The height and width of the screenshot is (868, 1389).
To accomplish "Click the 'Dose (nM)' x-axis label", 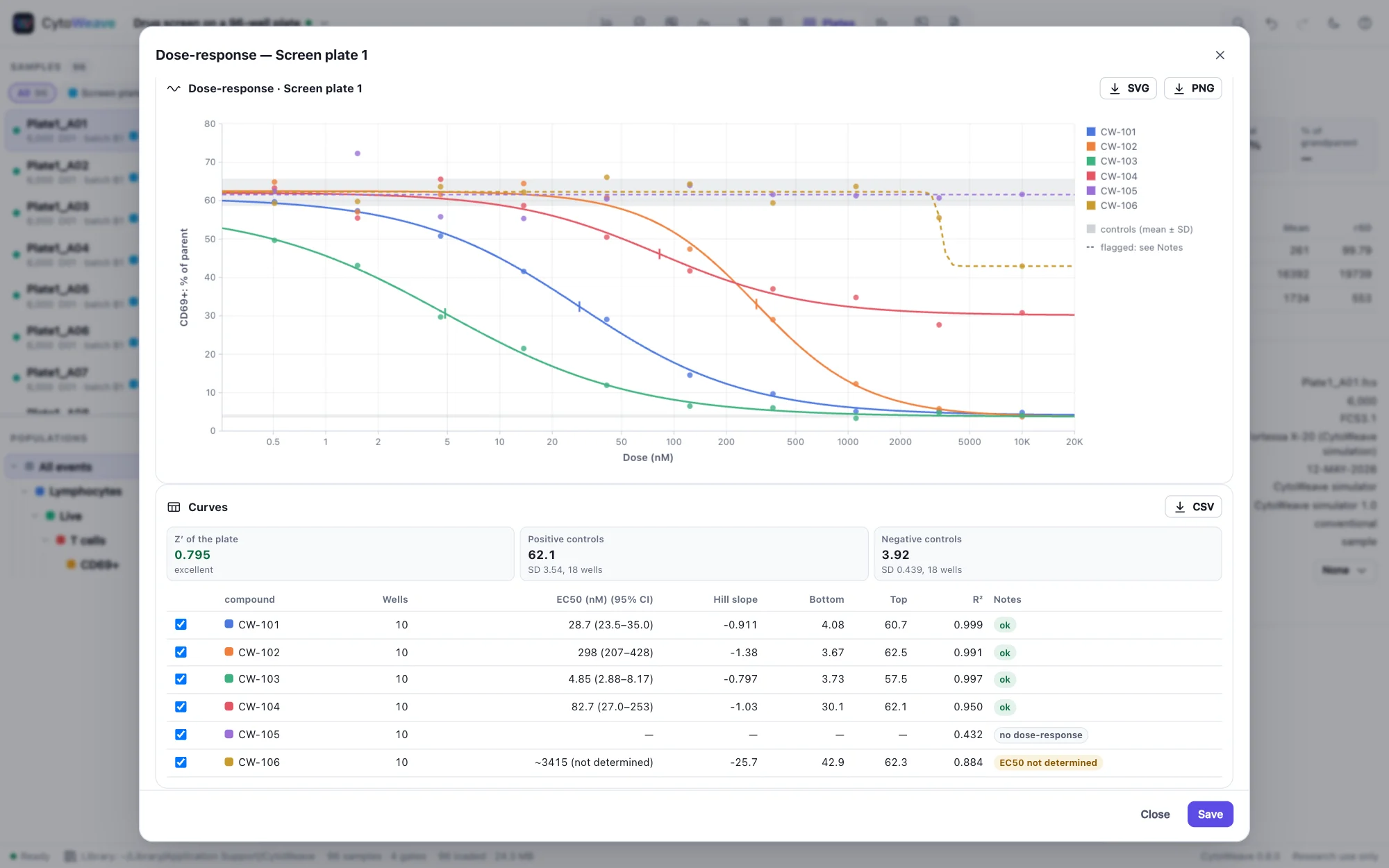I will 648,458.
